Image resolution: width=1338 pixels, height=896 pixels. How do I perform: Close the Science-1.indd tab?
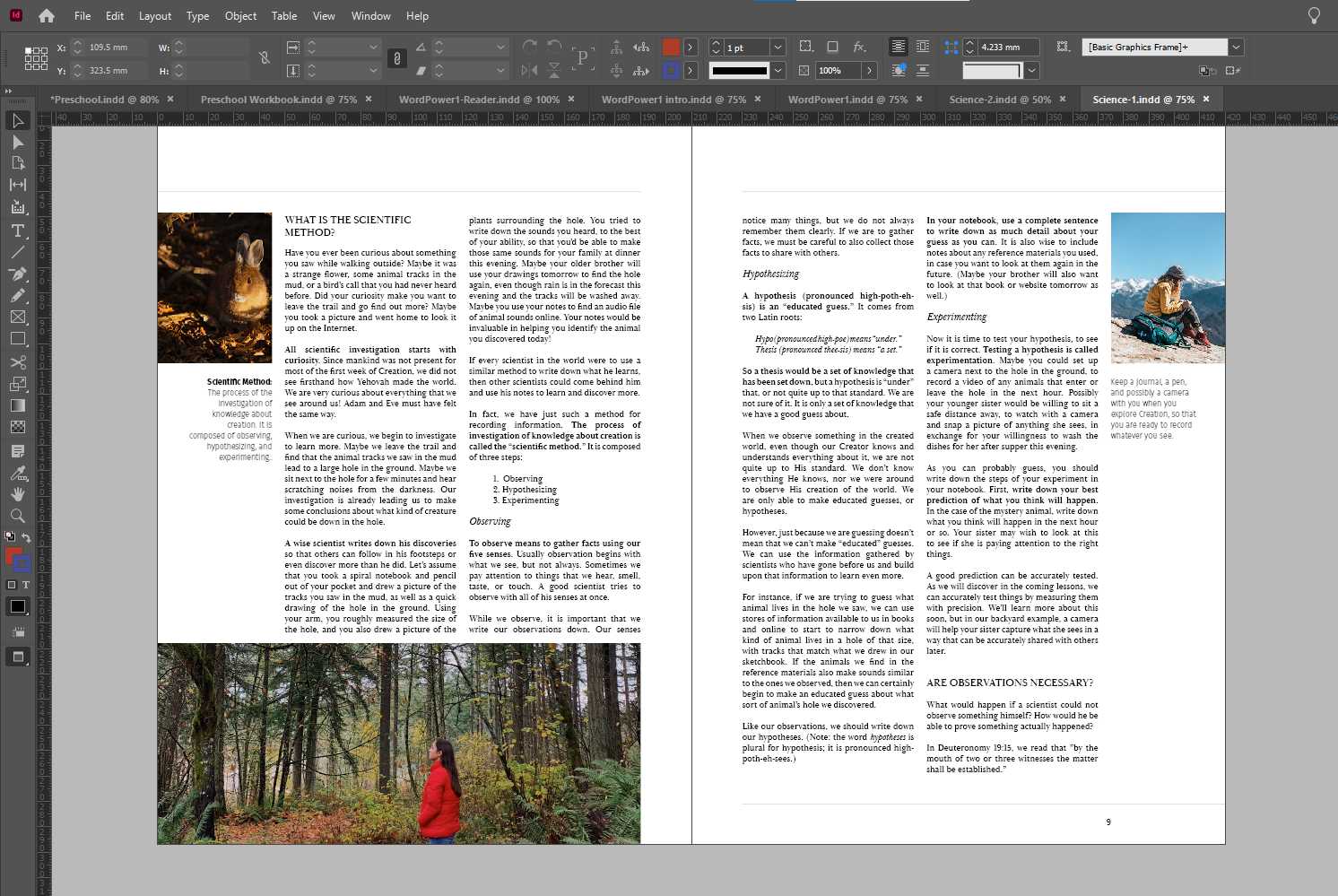tap(1206, 99)
